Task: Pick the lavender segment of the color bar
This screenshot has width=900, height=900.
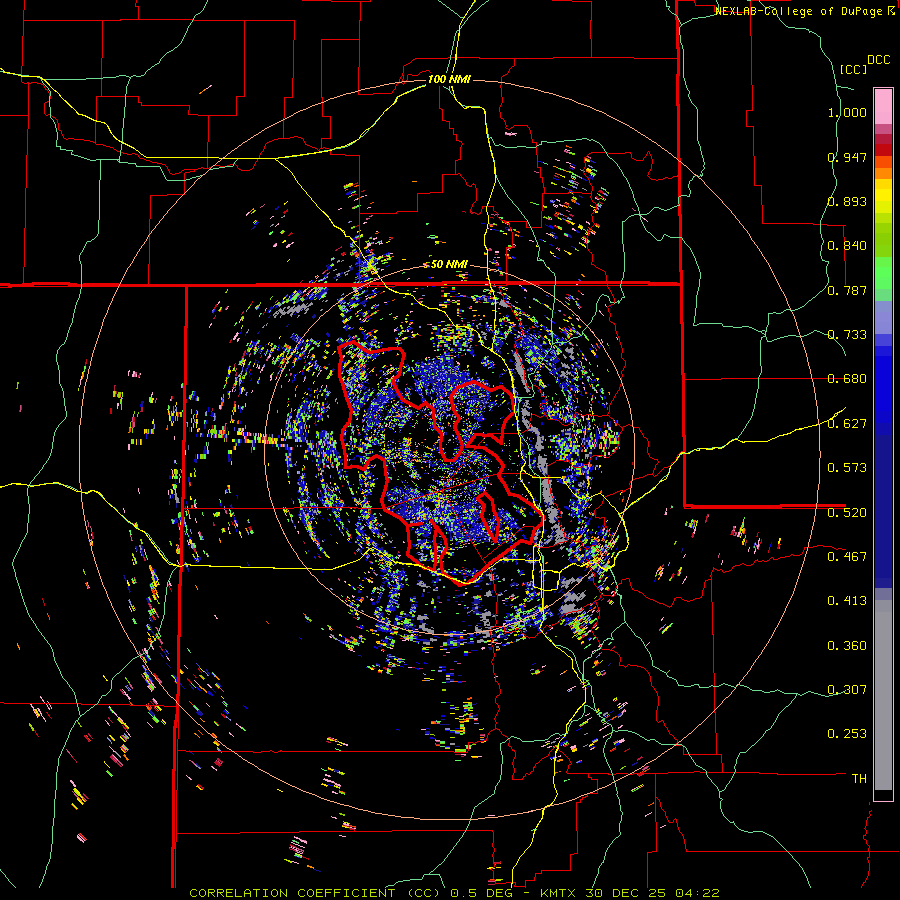Action: pos(883,317)
